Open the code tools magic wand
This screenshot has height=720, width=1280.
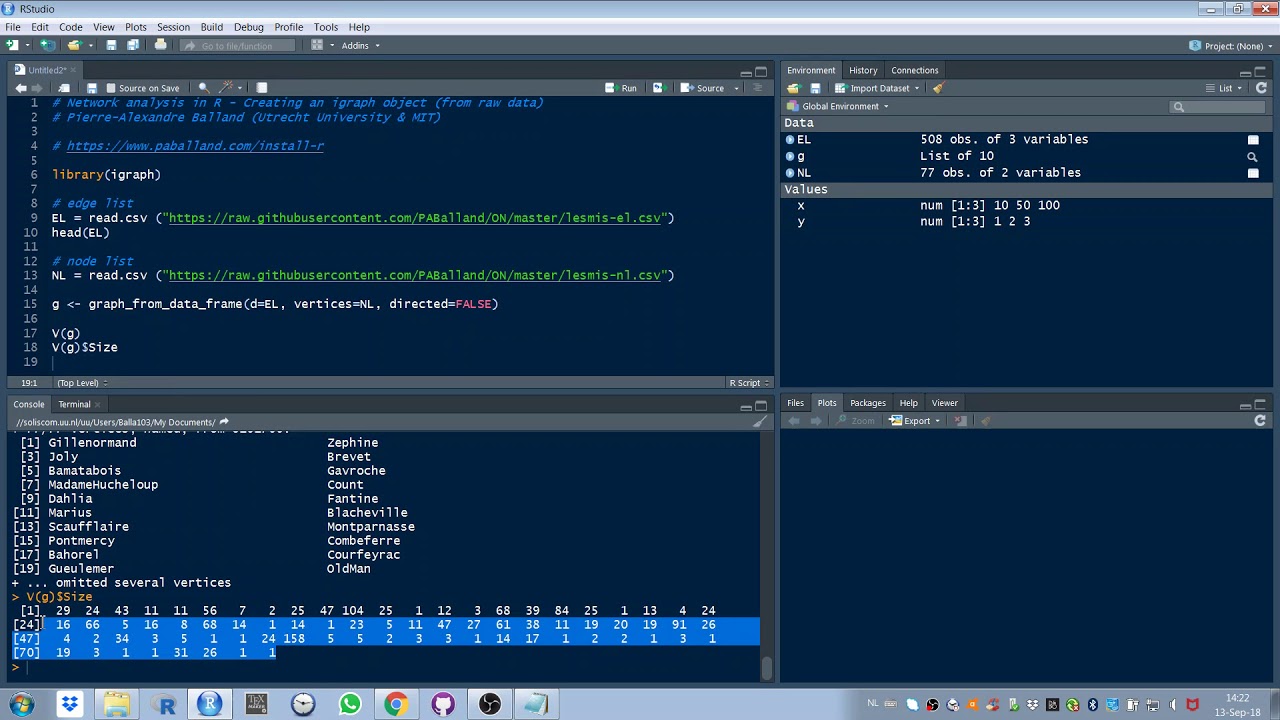pyautogui.click(x=227, y=88)
